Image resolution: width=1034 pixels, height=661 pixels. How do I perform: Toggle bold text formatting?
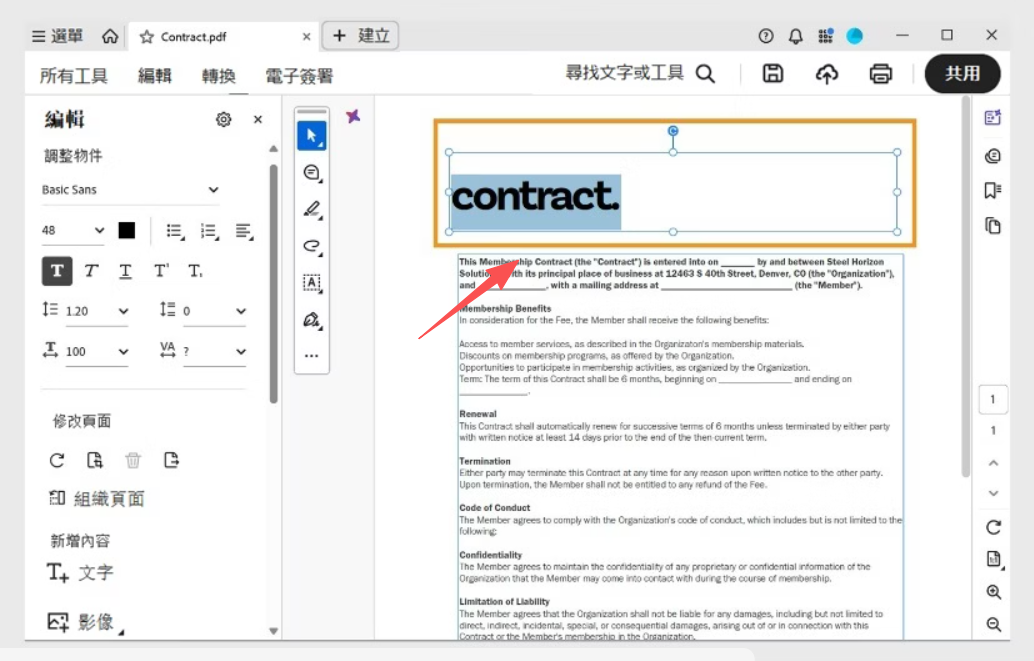57,271
